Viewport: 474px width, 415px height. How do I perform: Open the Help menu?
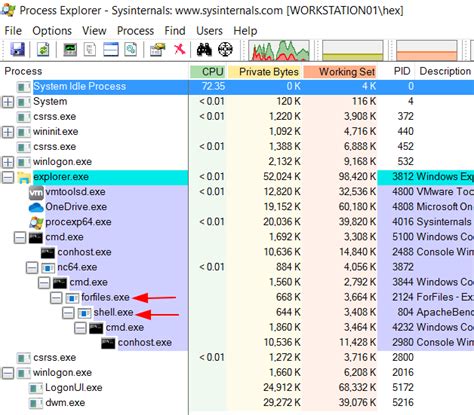tap(245, 31)
